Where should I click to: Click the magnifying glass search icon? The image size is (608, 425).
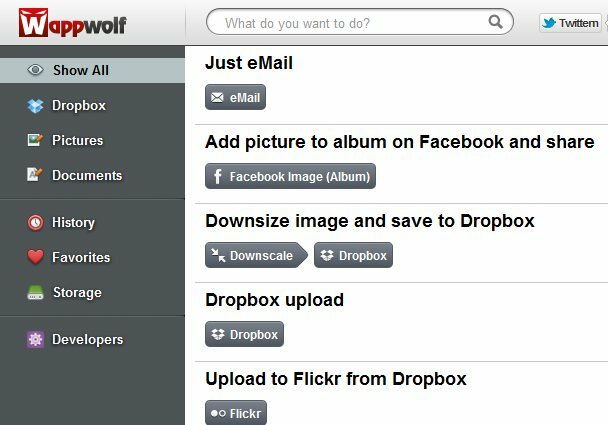point(496,22)
